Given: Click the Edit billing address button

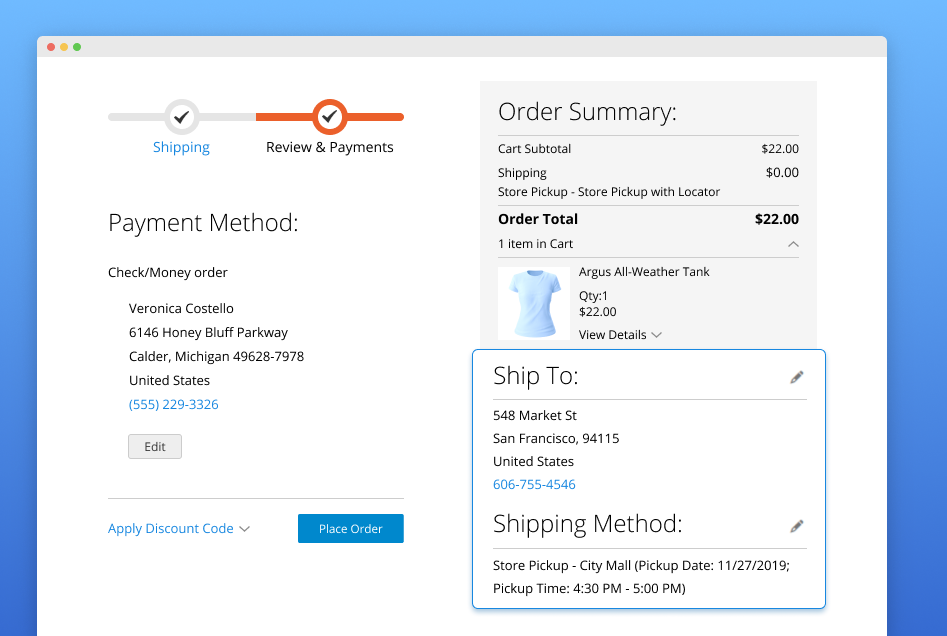Looking at the screenshot, I should 155,447.
